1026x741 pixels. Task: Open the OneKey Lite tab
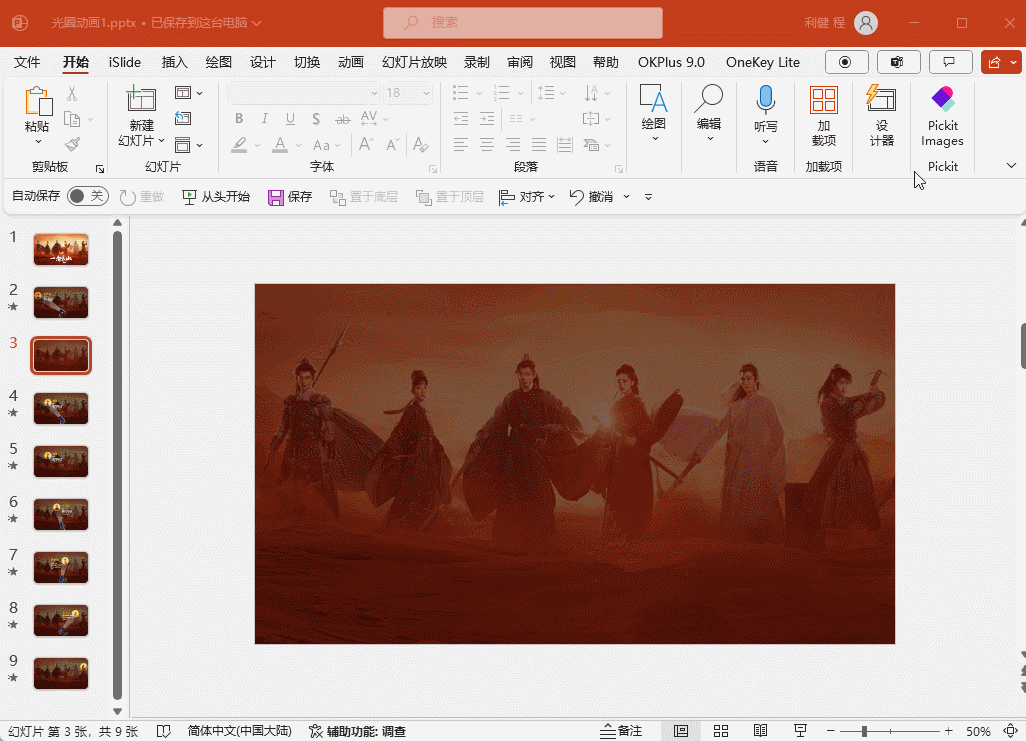point(763,62)
